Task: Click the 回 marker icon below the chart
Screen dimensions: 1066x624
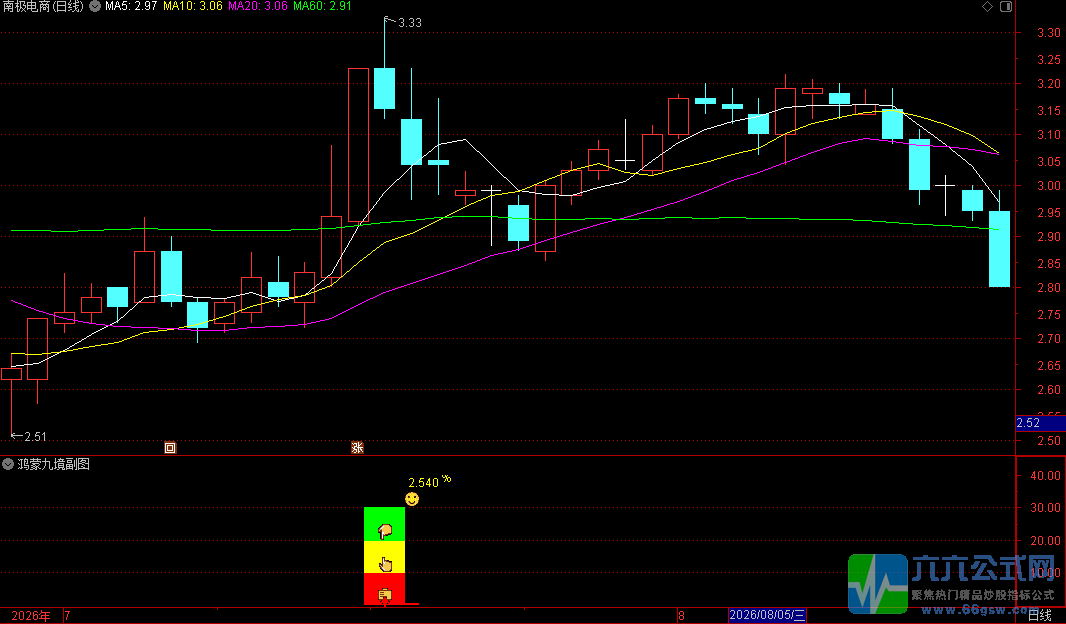Action: [x=170, y=447]
